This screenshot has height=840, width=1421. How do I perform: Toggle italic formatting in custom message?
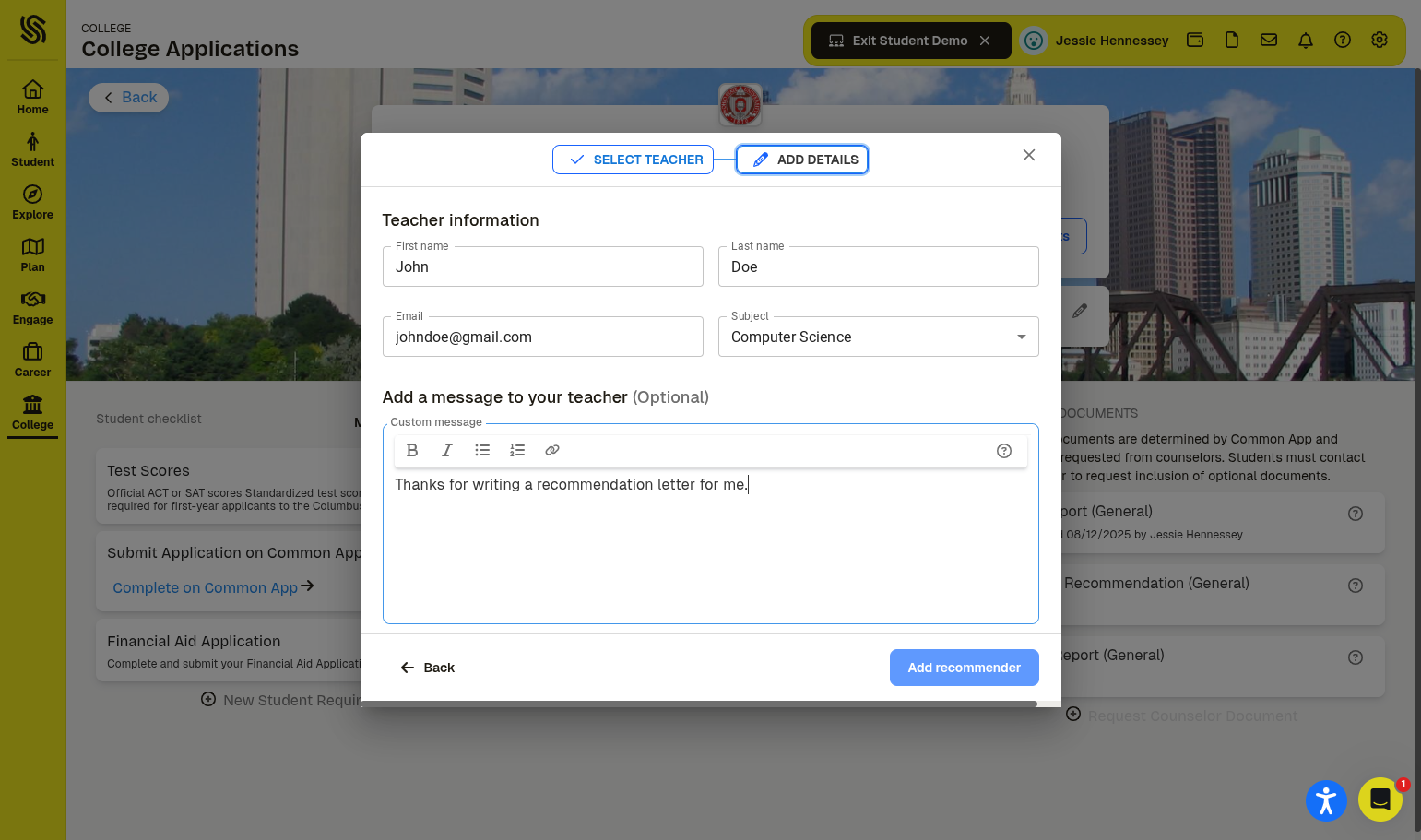tap(447, 450)
